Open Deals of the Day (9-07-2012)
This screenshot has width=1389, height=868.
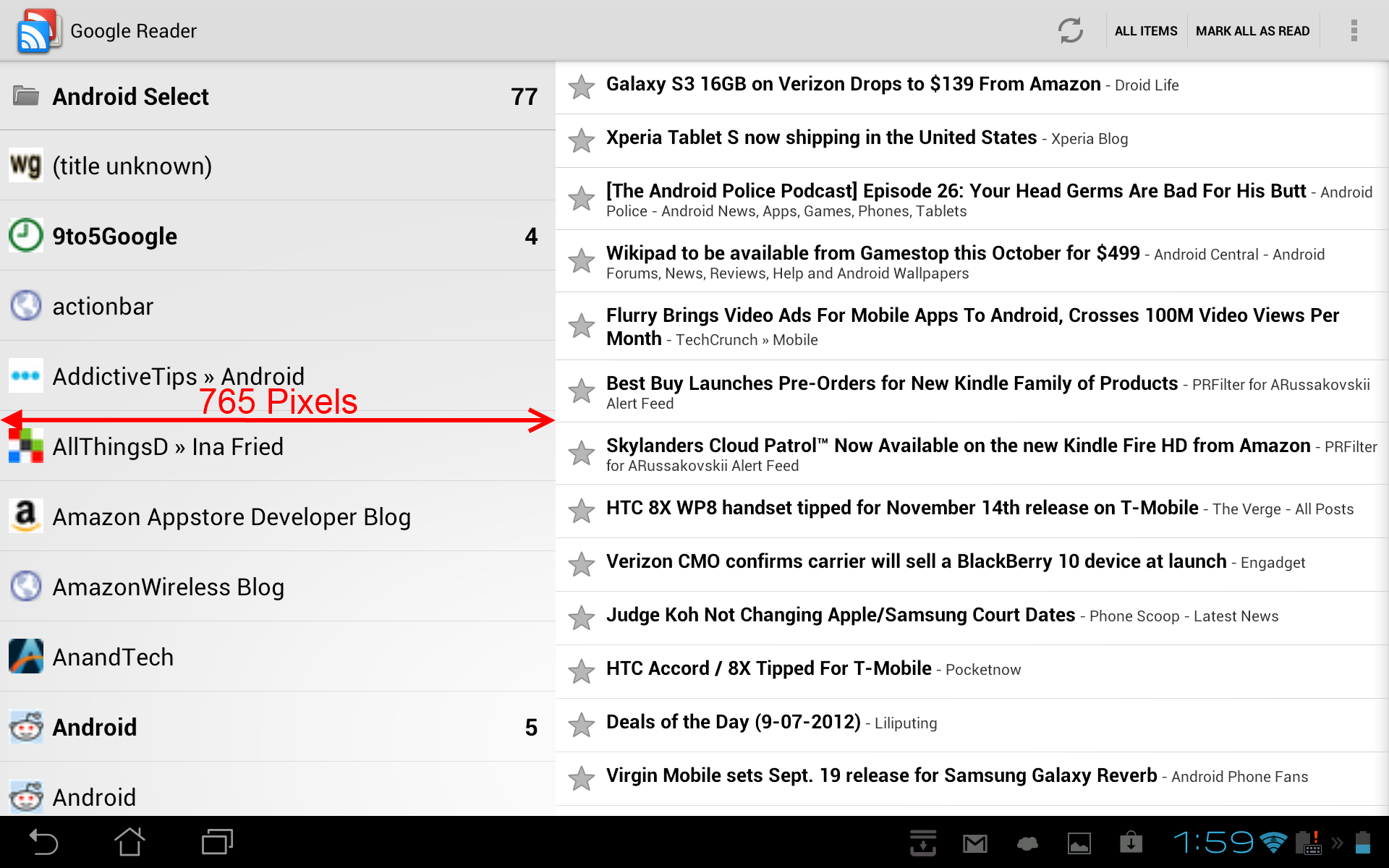coord(972,726)
